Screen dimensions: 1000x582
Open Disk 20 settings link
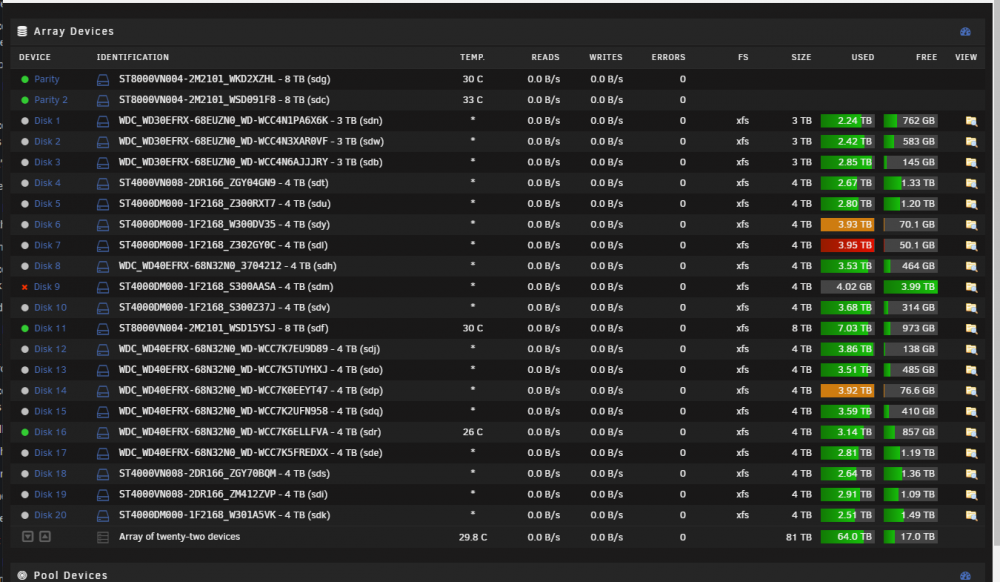(50, 515)
